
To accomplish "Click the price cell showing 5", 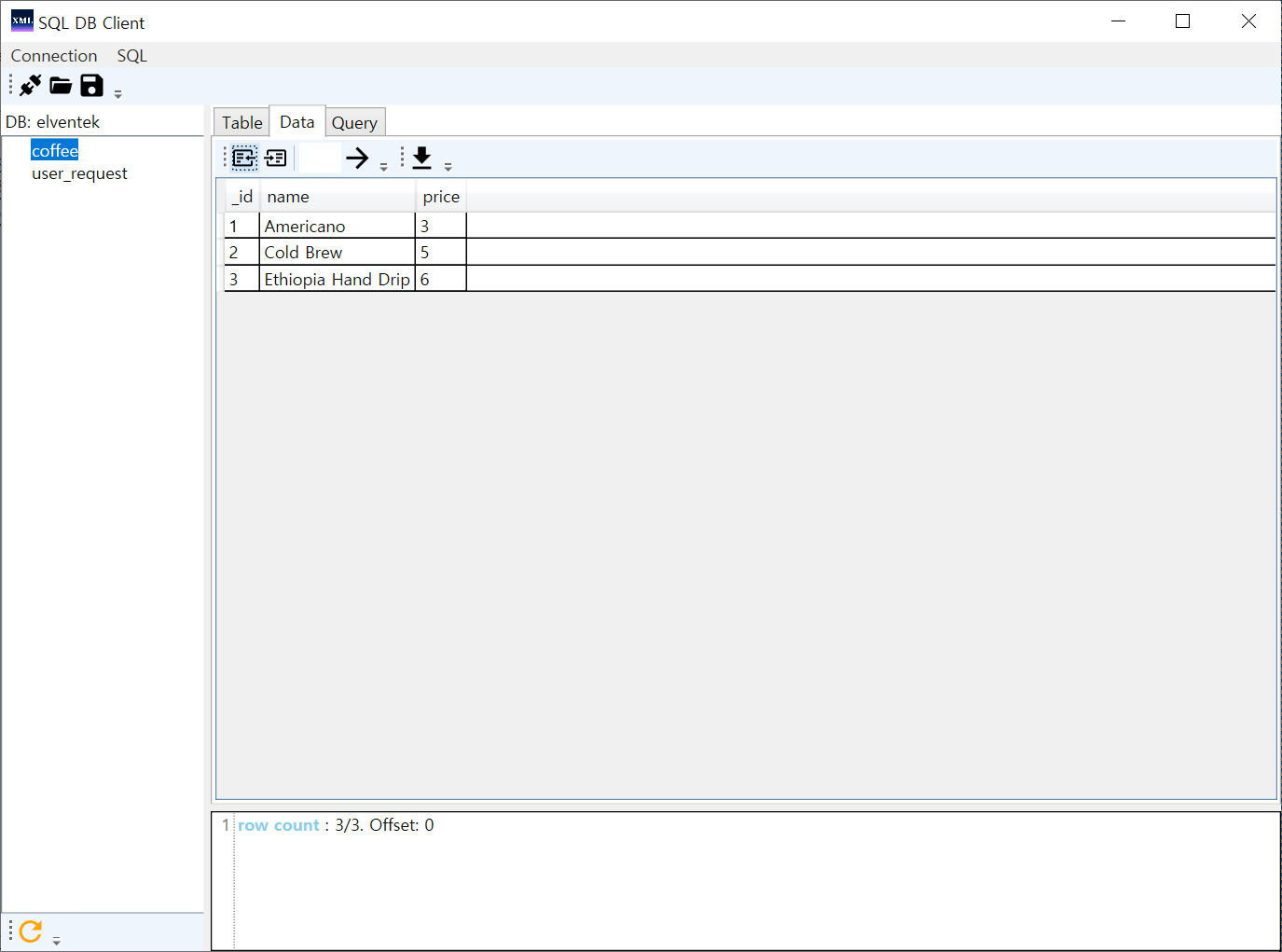I will pos(441,253).
